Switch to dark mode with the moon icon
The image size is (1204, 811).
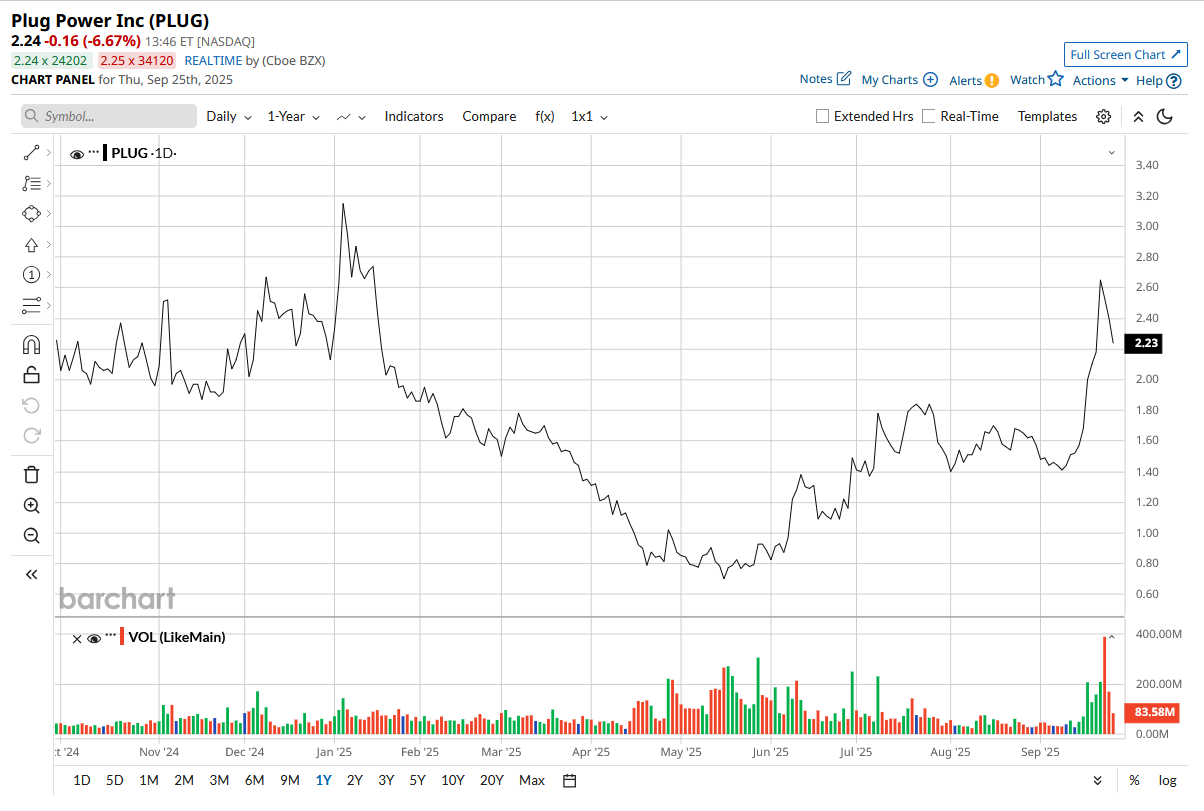coord(1164,117)
